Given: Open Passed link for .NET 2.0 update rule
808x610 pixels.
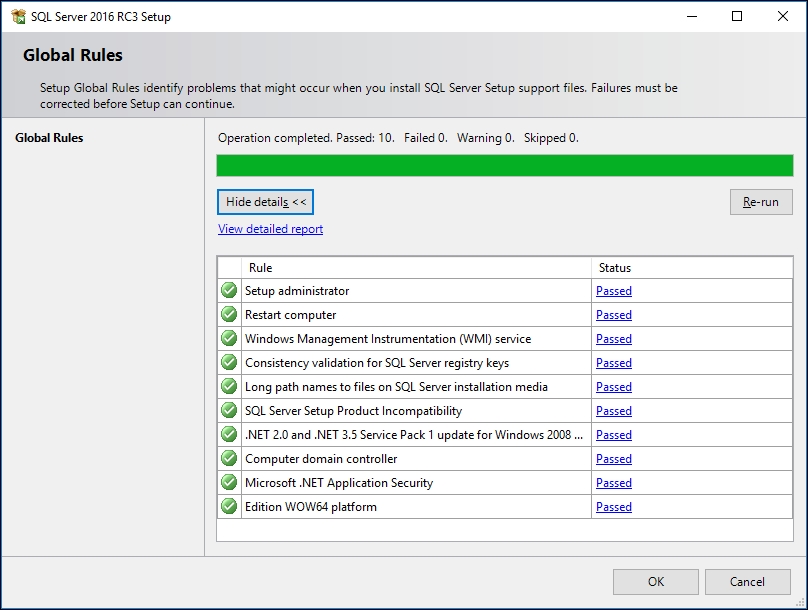Looking at the screenshot, I should [614, 435].
